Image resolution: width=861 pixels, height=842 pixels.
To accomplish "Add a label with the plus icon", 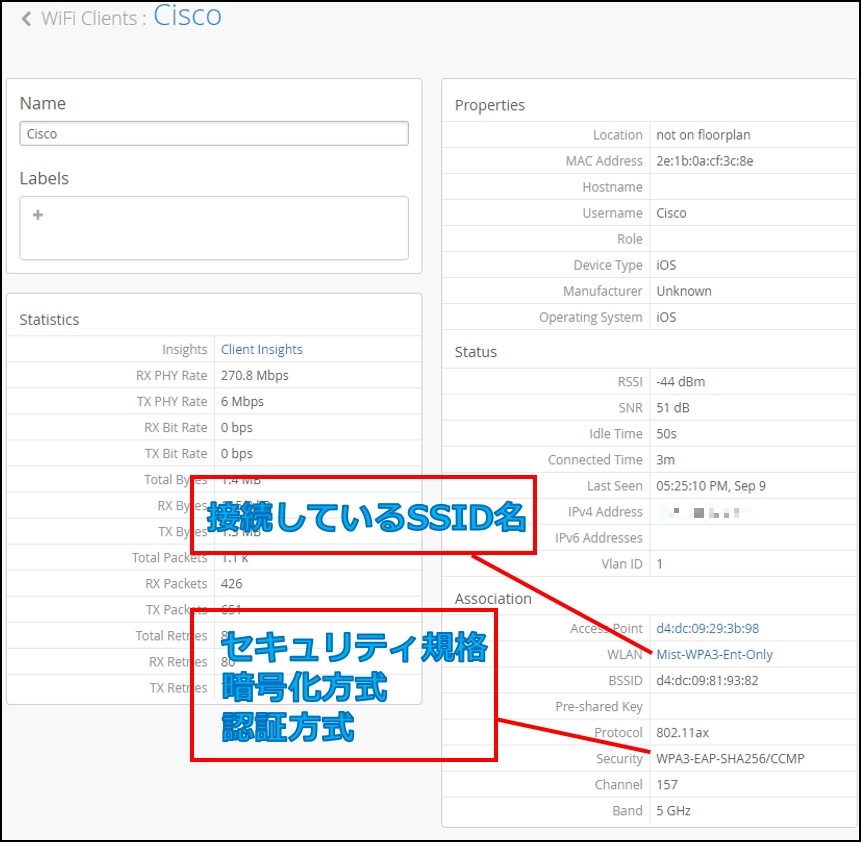I will click(38, 215).
